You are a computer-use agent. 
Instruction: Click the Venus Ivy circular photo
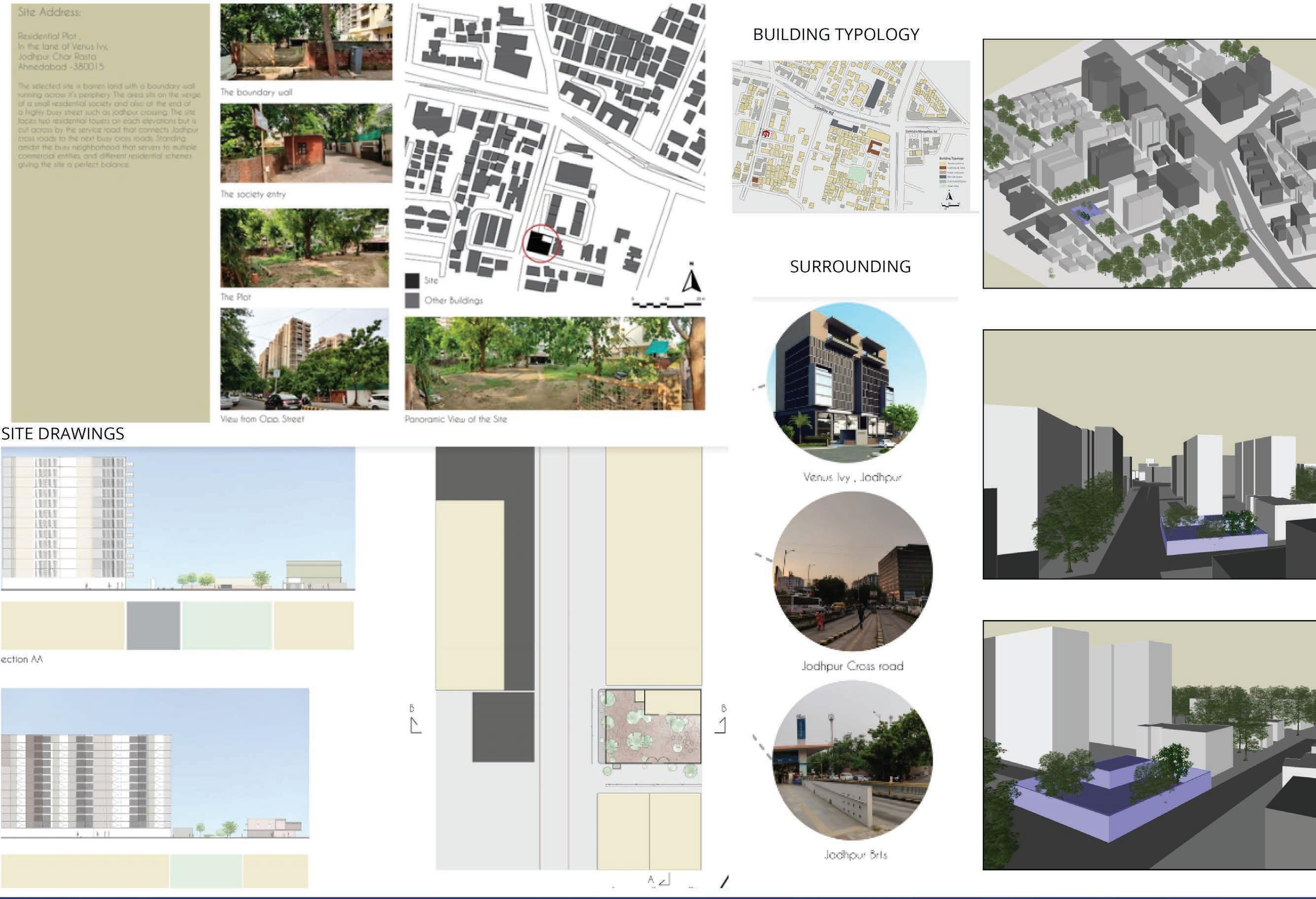pyautogui.click(x=846, y=382)
